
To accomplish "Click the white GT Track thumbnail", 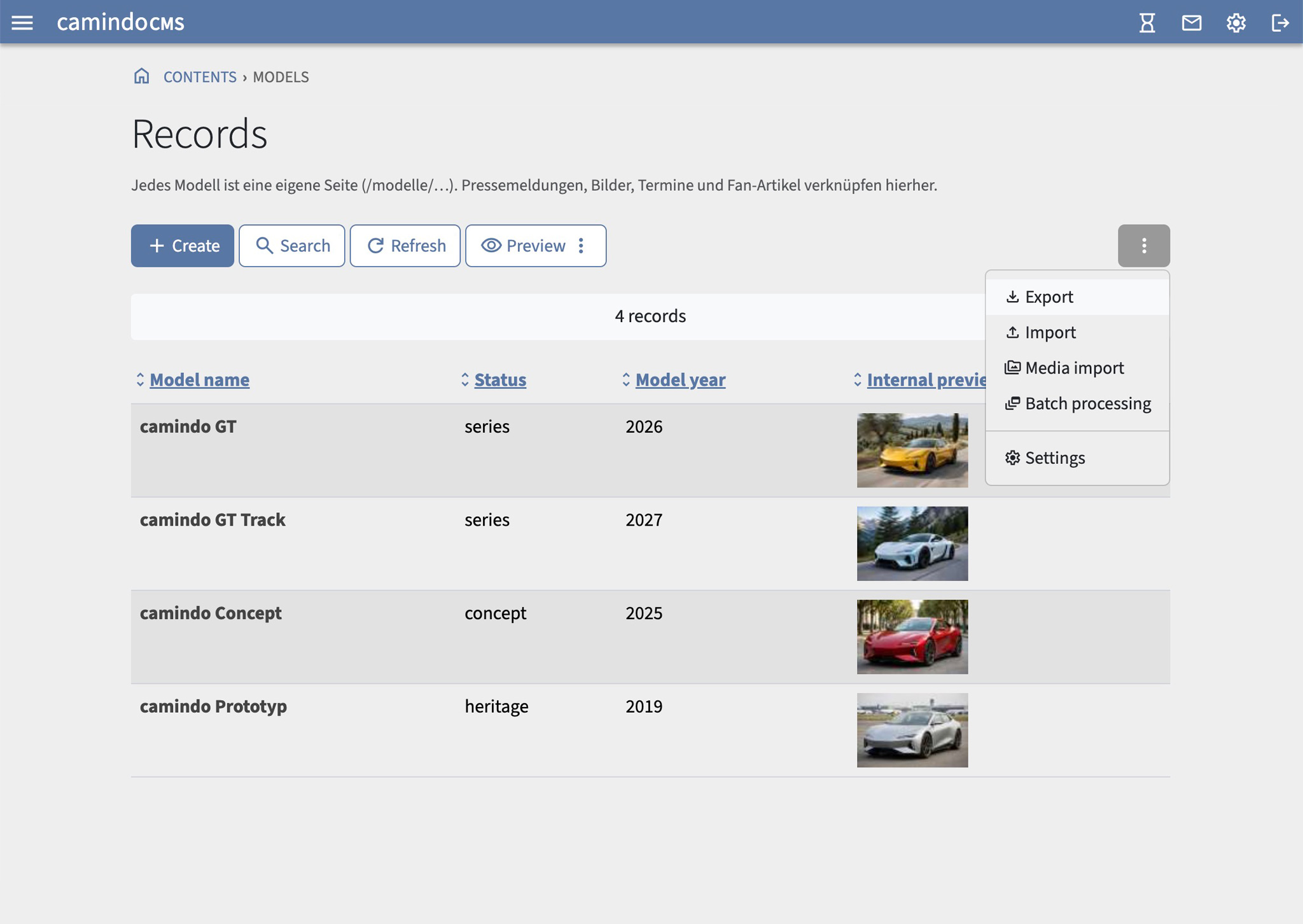I will click(x=912, y=544).
